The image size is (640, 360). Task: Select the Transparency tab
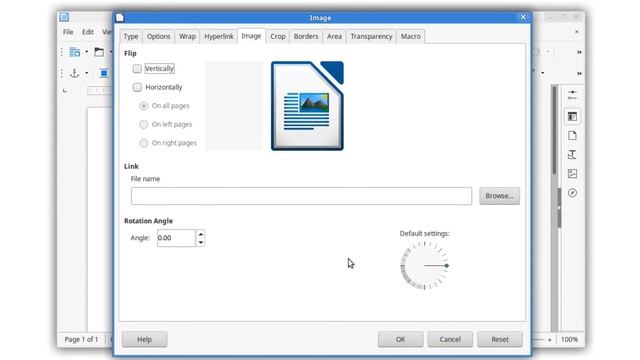pos(371,36)
